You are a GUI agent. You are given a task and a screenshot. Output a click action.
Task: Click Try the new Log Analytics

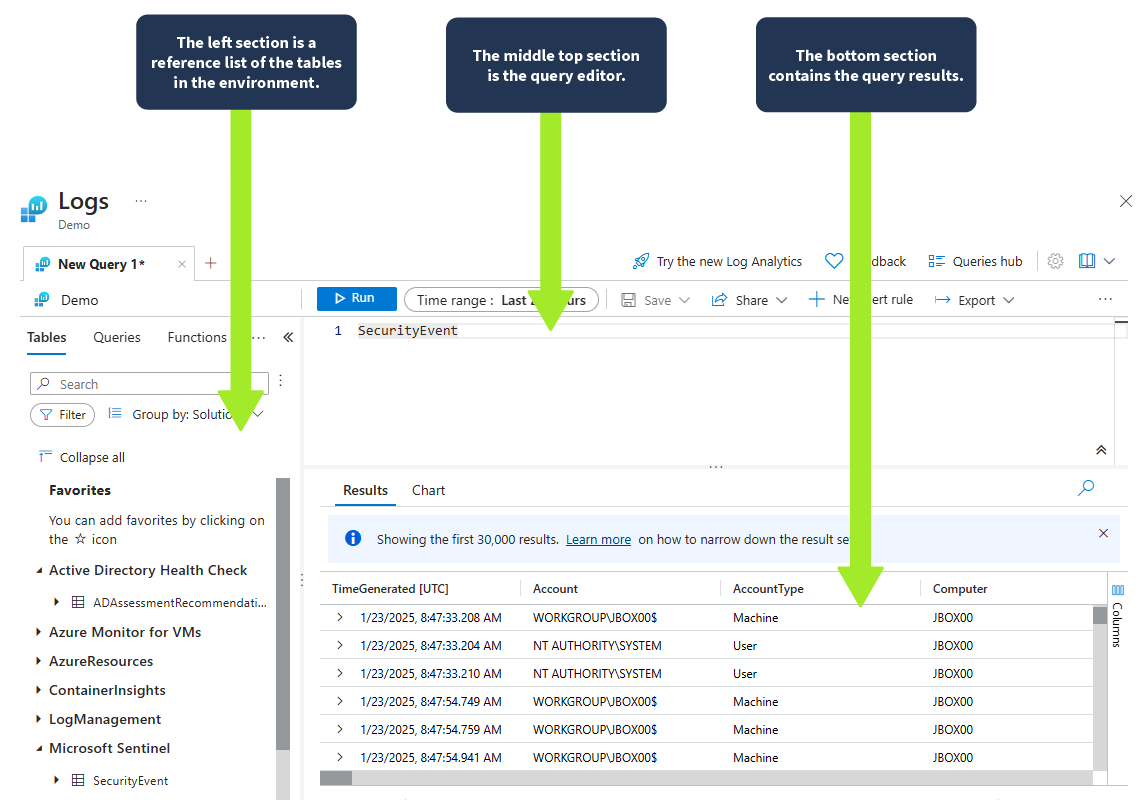pyautogui.click(x=729, y=261)
